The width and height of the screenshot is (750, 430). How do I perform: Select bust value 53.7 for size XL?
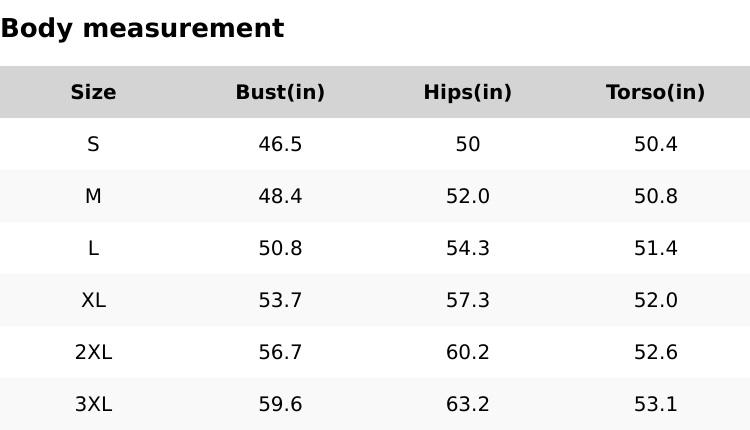point(280,300)
